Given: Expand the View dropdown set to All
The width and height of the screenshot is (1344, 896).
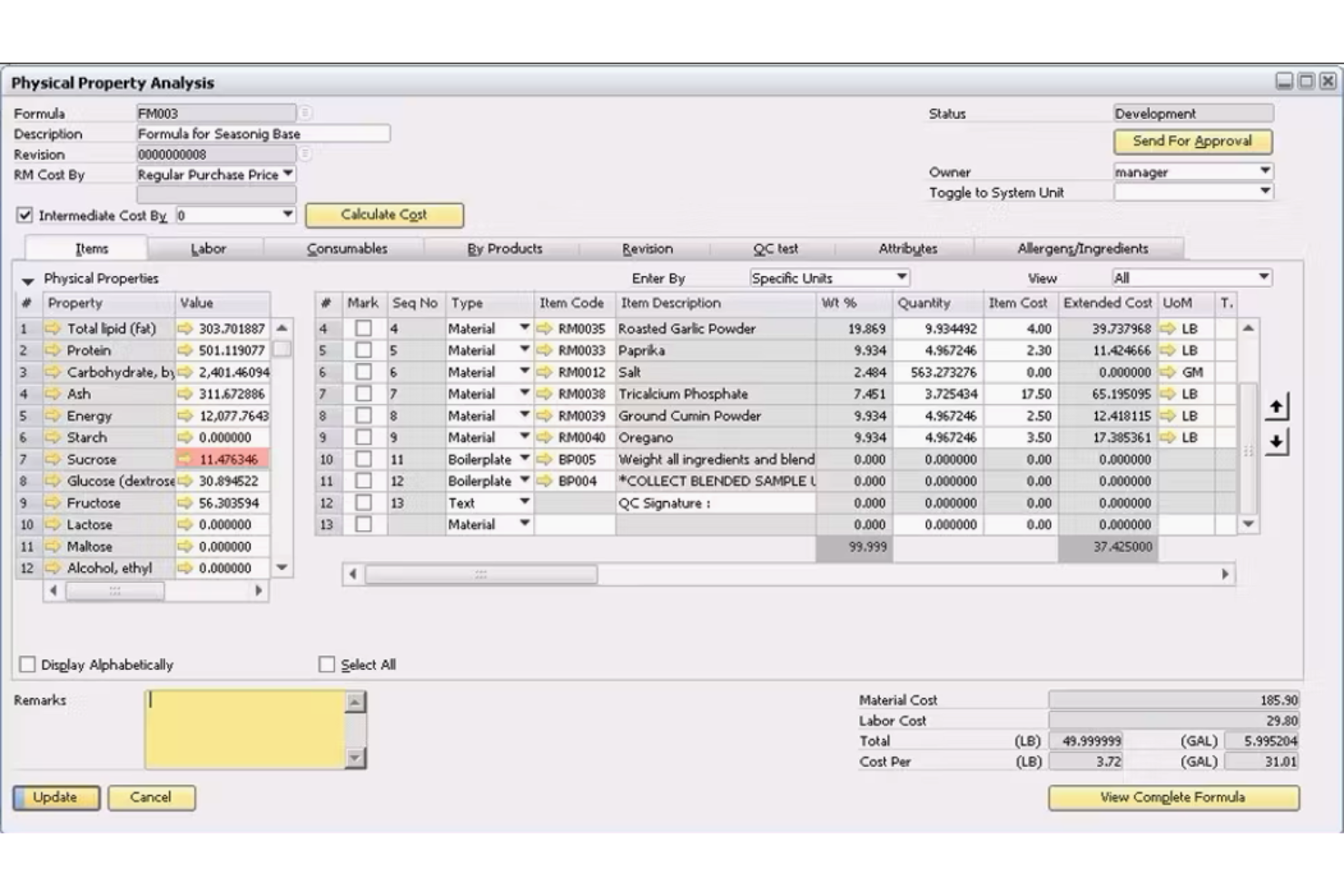Looking at the screenshot, I should click(x=1264, y=278).
